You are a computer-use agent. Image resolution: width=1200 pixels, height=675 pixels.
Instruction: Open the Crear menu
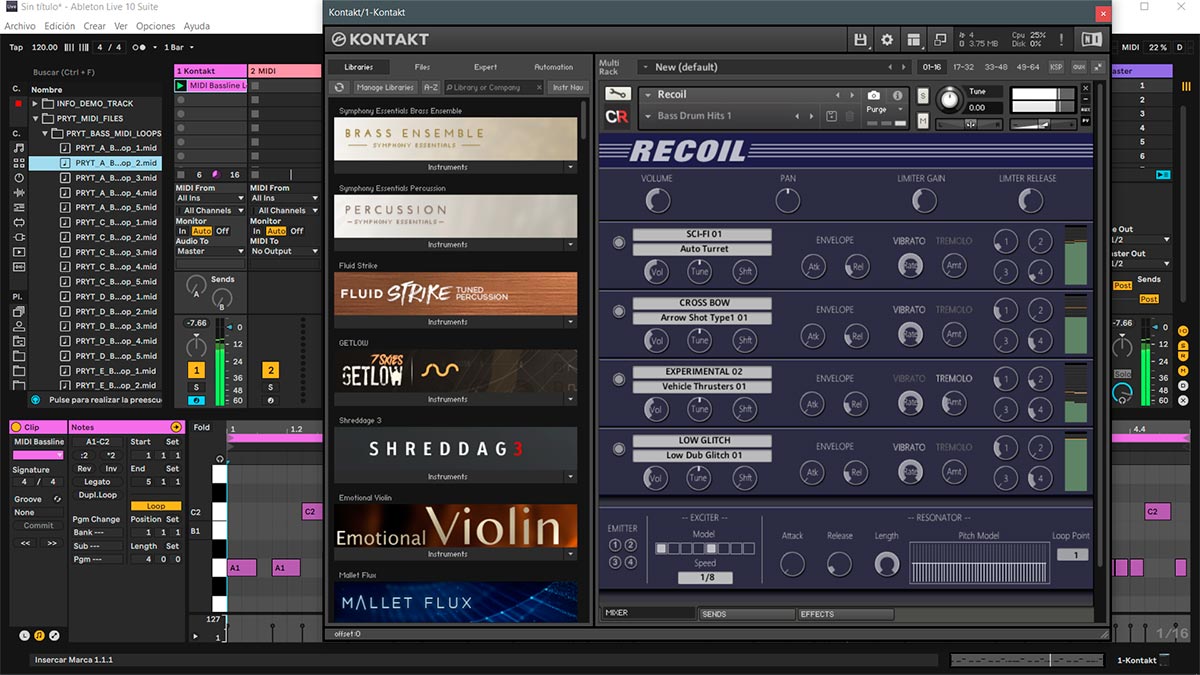pyautogui.click(x=94, y=26)
